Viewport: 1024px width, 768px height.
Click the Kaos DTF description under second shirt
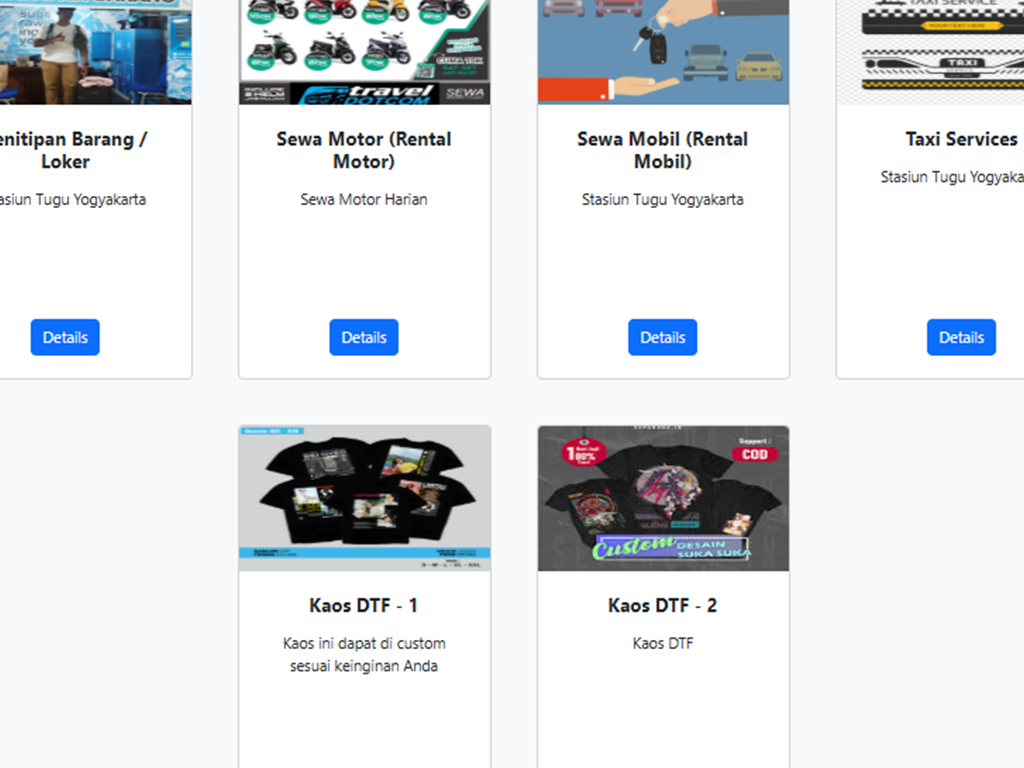click(663, 643)
